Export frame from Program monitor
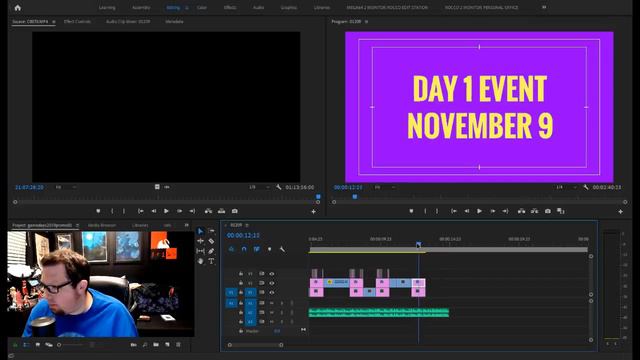This screenshot has height=360, width=640. click(x=548, y=211)
